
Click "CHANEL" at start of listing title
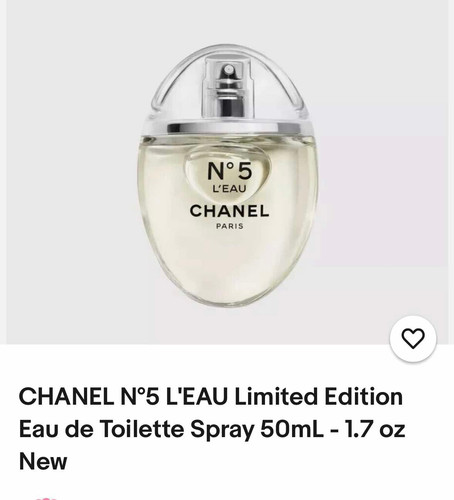tap(66, 397)
